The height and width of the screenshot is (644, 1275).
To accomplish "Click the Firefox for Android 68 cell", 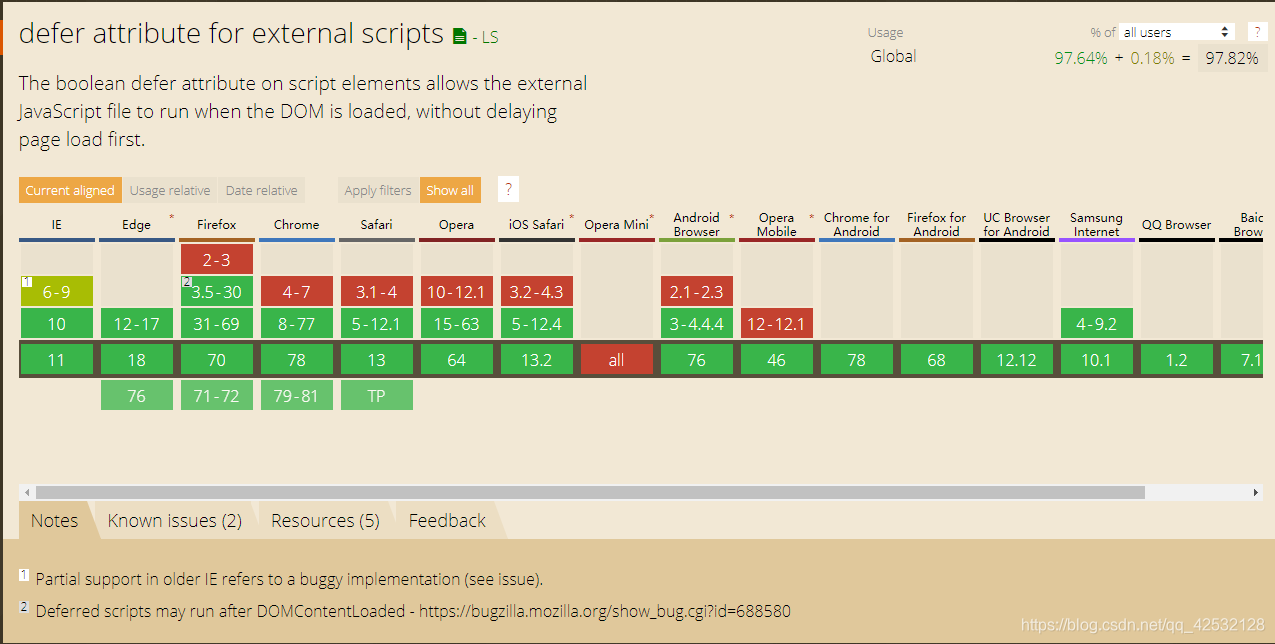I will [937, 360].
